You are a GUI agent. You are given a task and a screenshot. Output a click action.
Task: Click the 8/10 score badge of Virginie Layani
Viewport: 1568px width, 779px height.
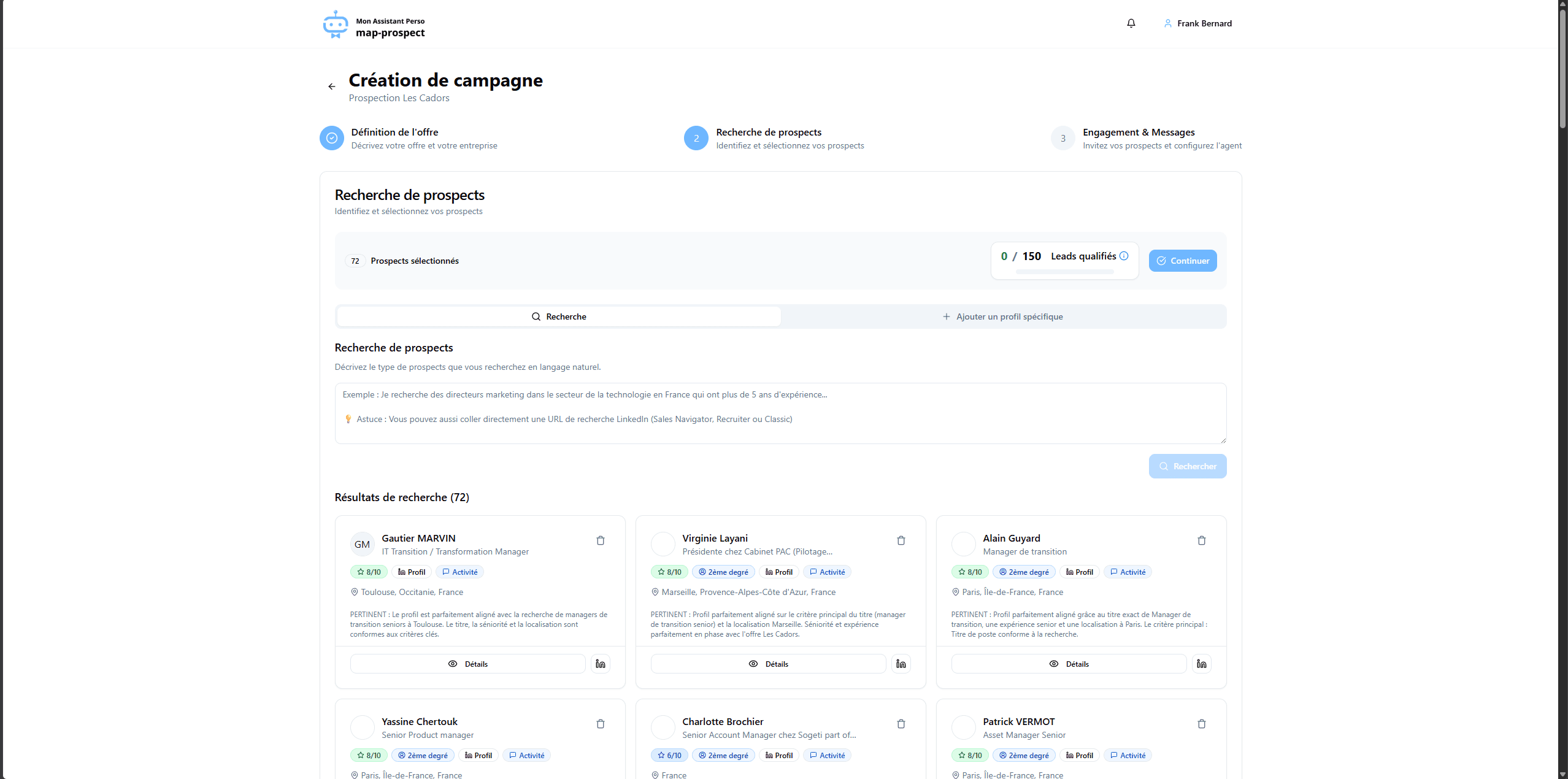[x=669, y=572]
